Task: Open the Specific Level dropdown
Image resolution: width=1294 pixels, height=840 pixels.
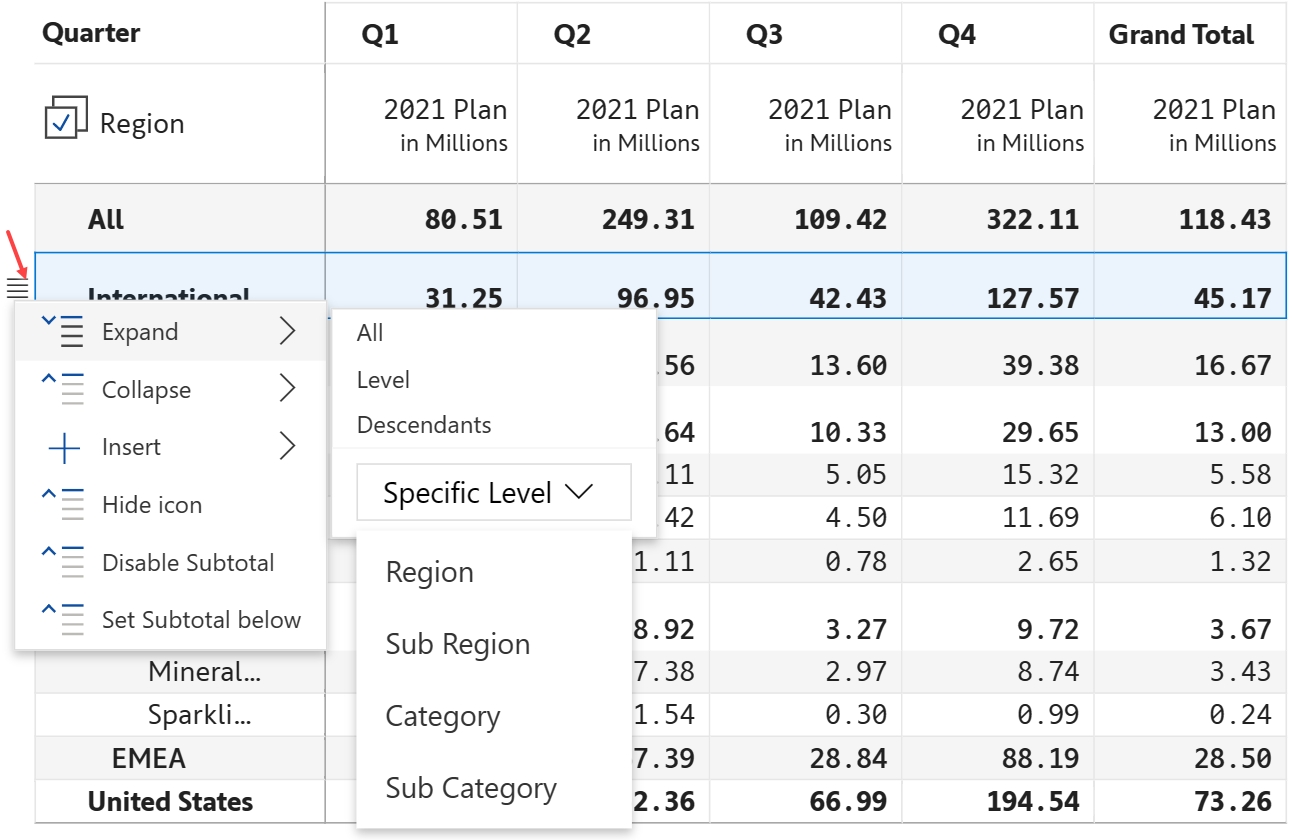Action: tap(493, 493)
